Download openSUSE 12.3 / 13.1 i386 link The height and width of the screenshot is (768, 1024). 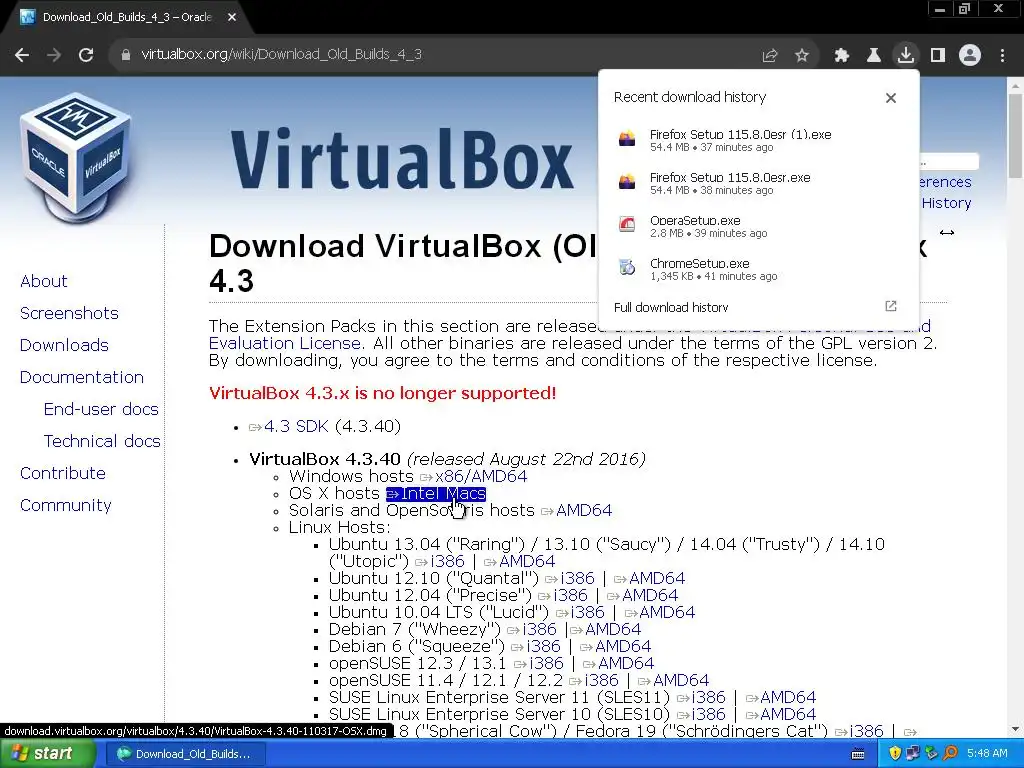[x=538, y=664]
